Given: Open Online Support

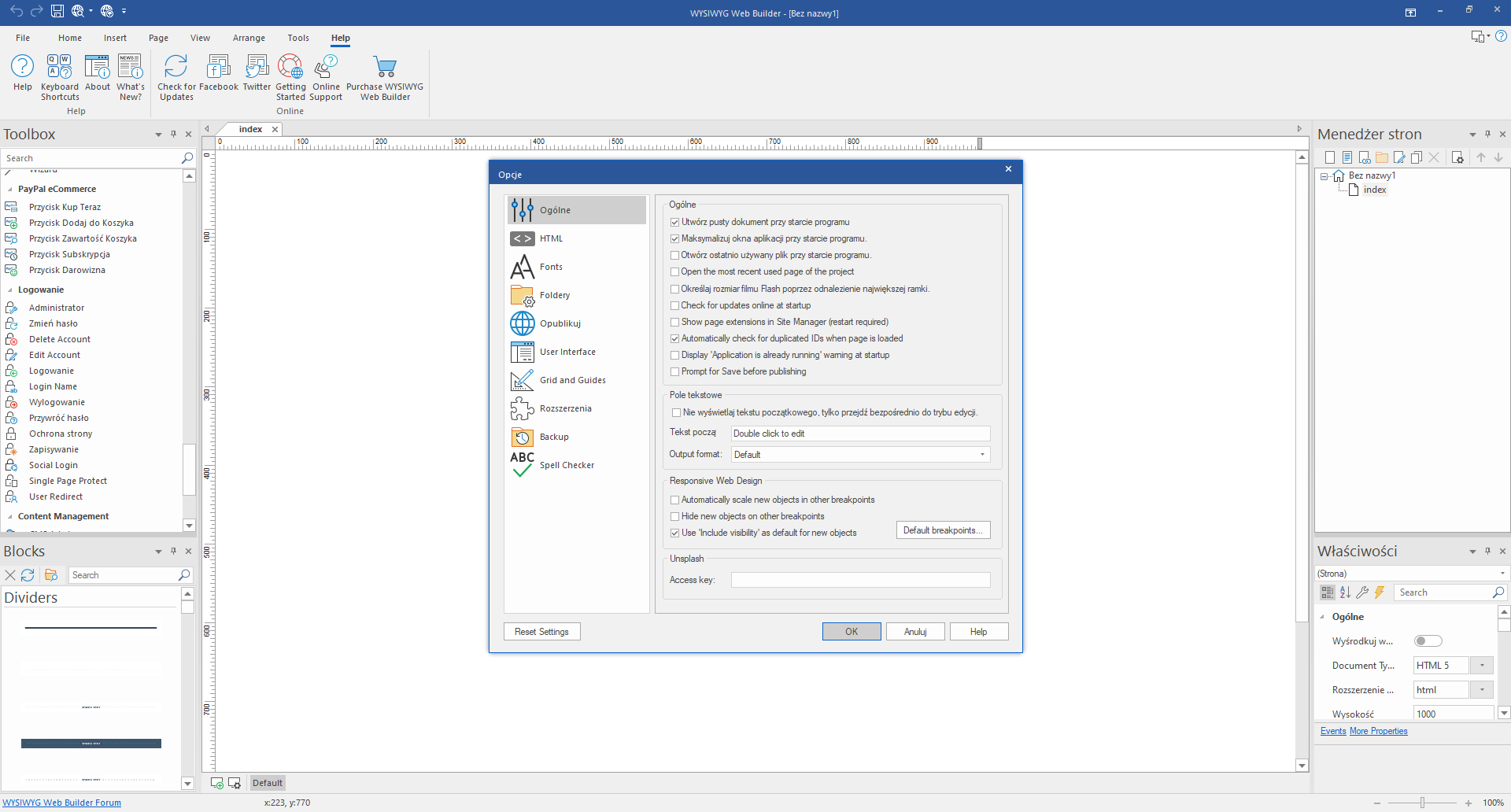Looking at the screenshot, I should coord(326,77).
